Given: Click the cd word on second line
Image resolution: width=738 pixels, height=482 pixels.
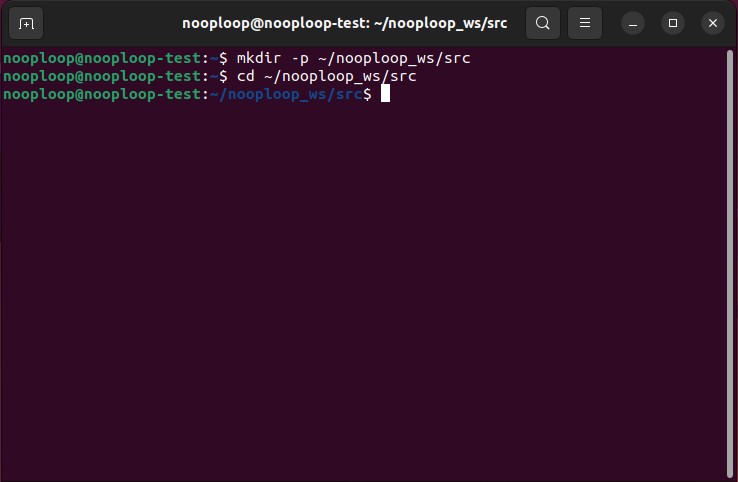Looking at the screenshot, I should (x=245, y=76).
